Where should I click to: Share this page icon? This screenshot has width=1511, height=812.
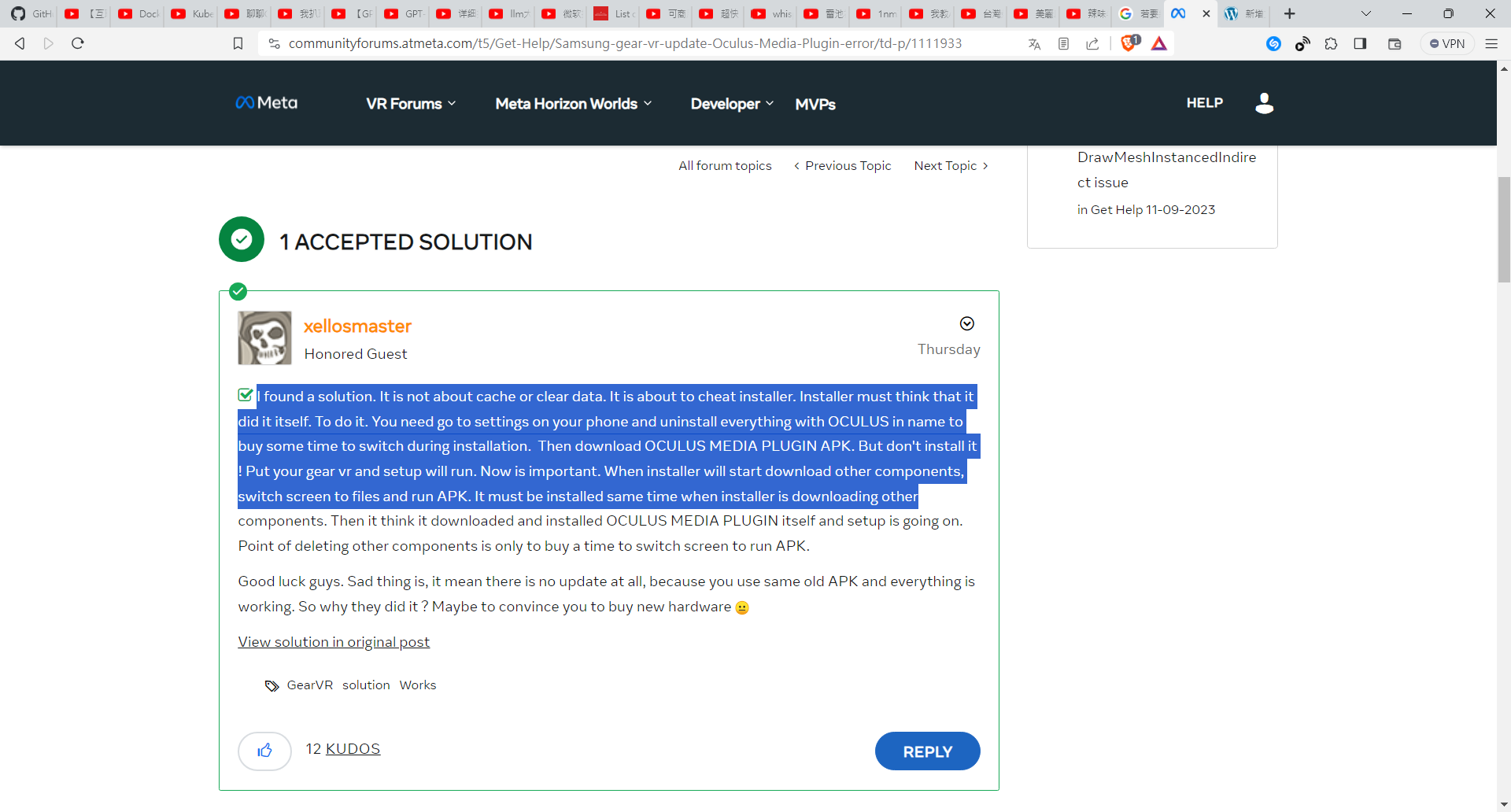pyautogui.click(x=1092, y=44)
